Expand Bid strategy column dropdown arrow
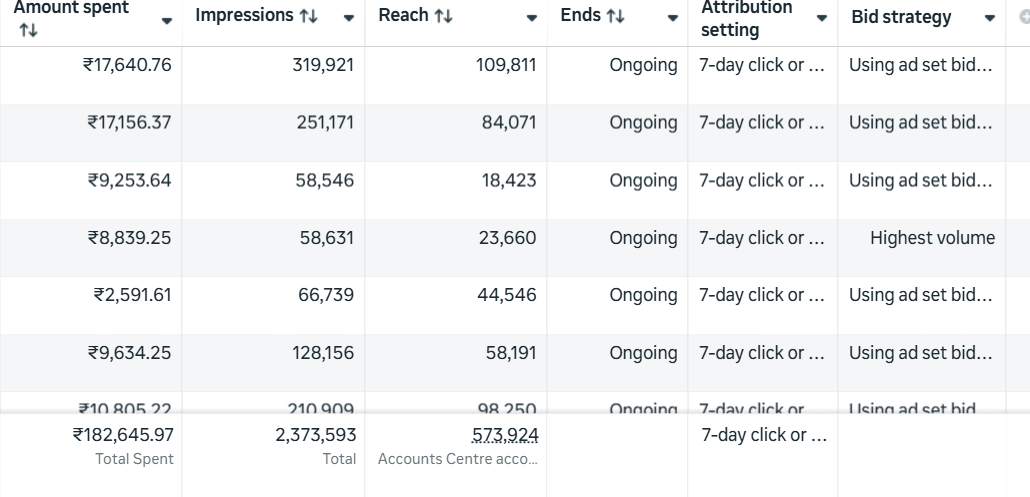Image resolution: width=1030 pixels, height=497 pixels. (x=990, y=18)
